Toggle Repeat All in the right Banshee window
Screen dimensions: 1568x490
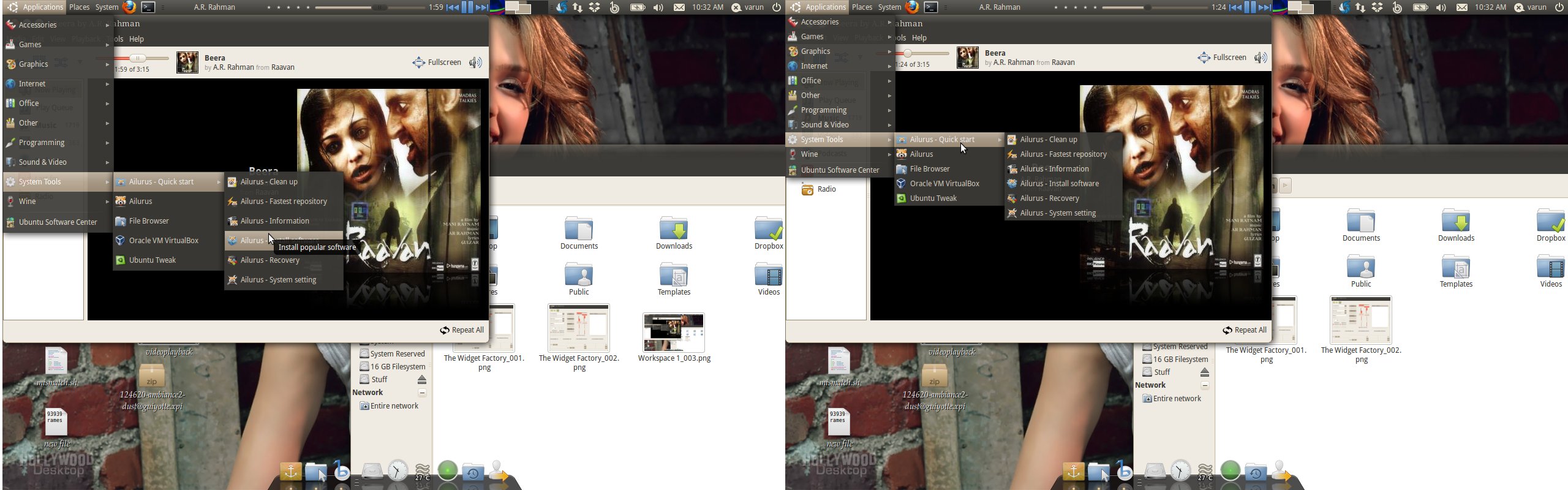[1245, 330]
